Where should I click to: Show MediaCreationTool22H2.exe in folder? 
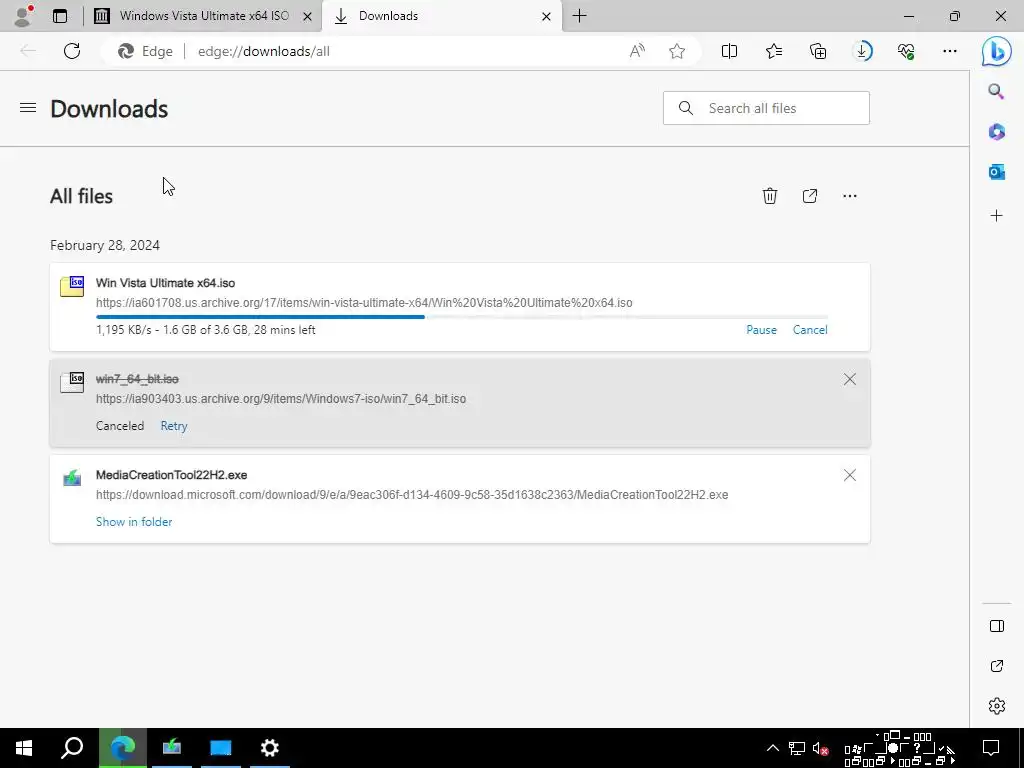(134, 522)
